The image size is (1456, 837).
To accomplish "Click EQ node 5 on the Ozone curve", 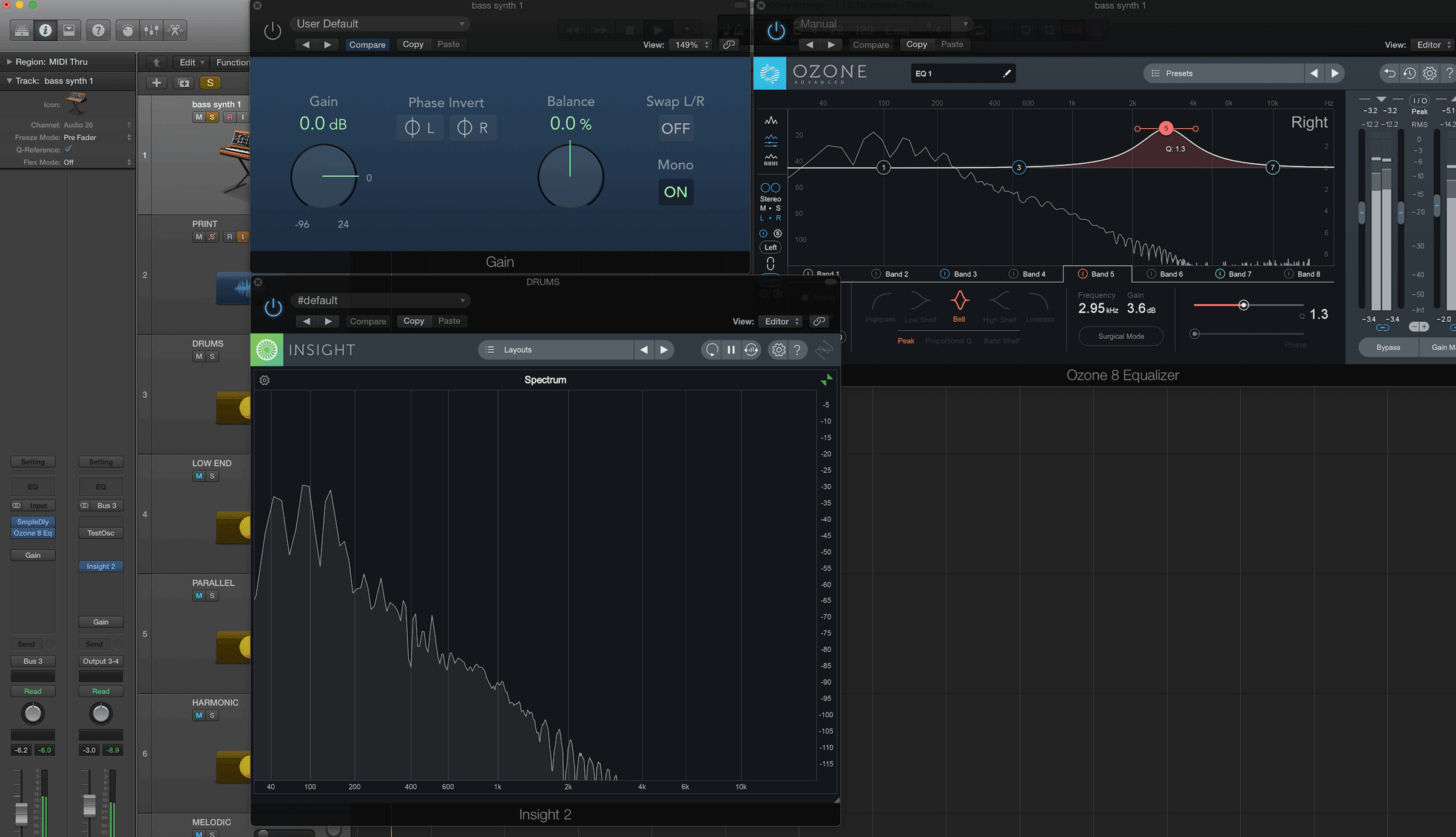I will coord(1165,128).
